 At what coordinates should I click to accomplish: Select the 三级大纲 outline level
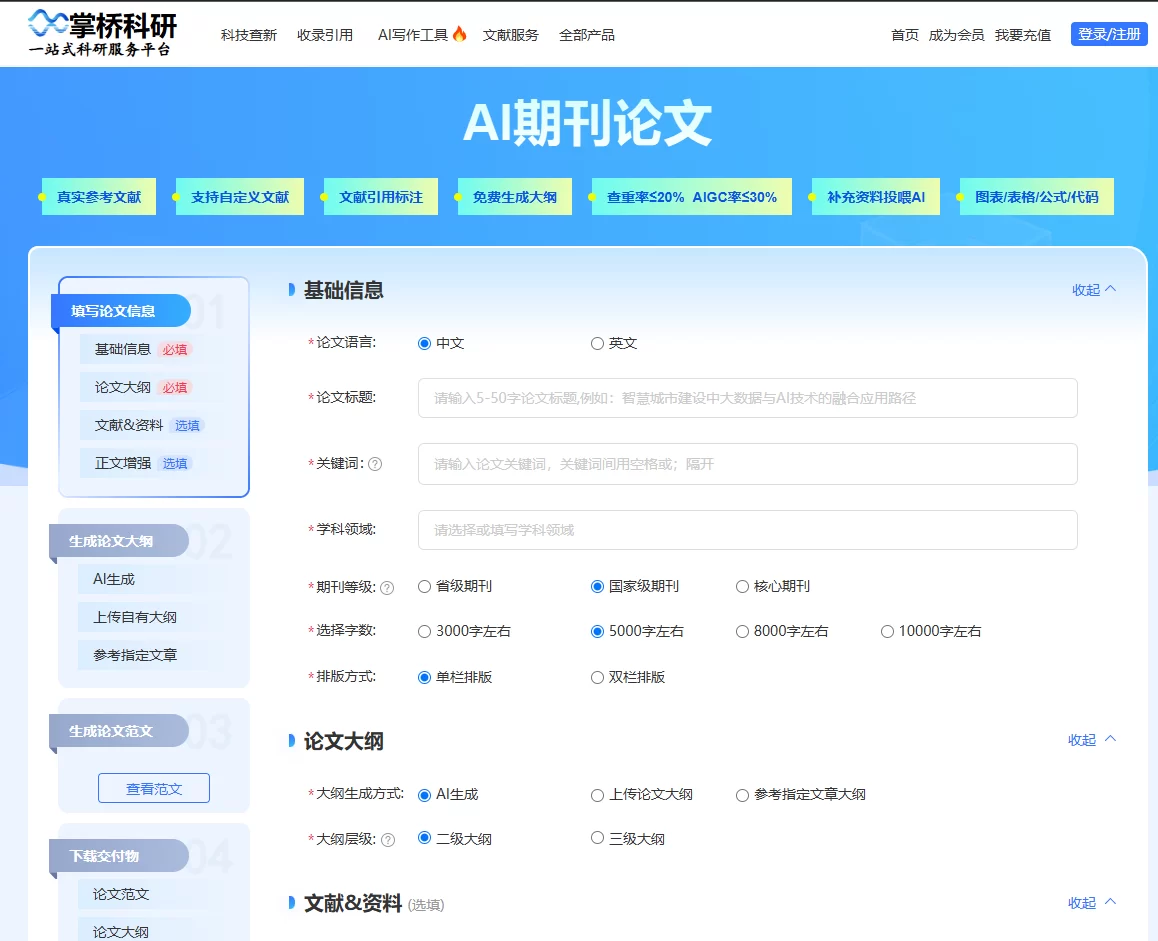(597, 838)
